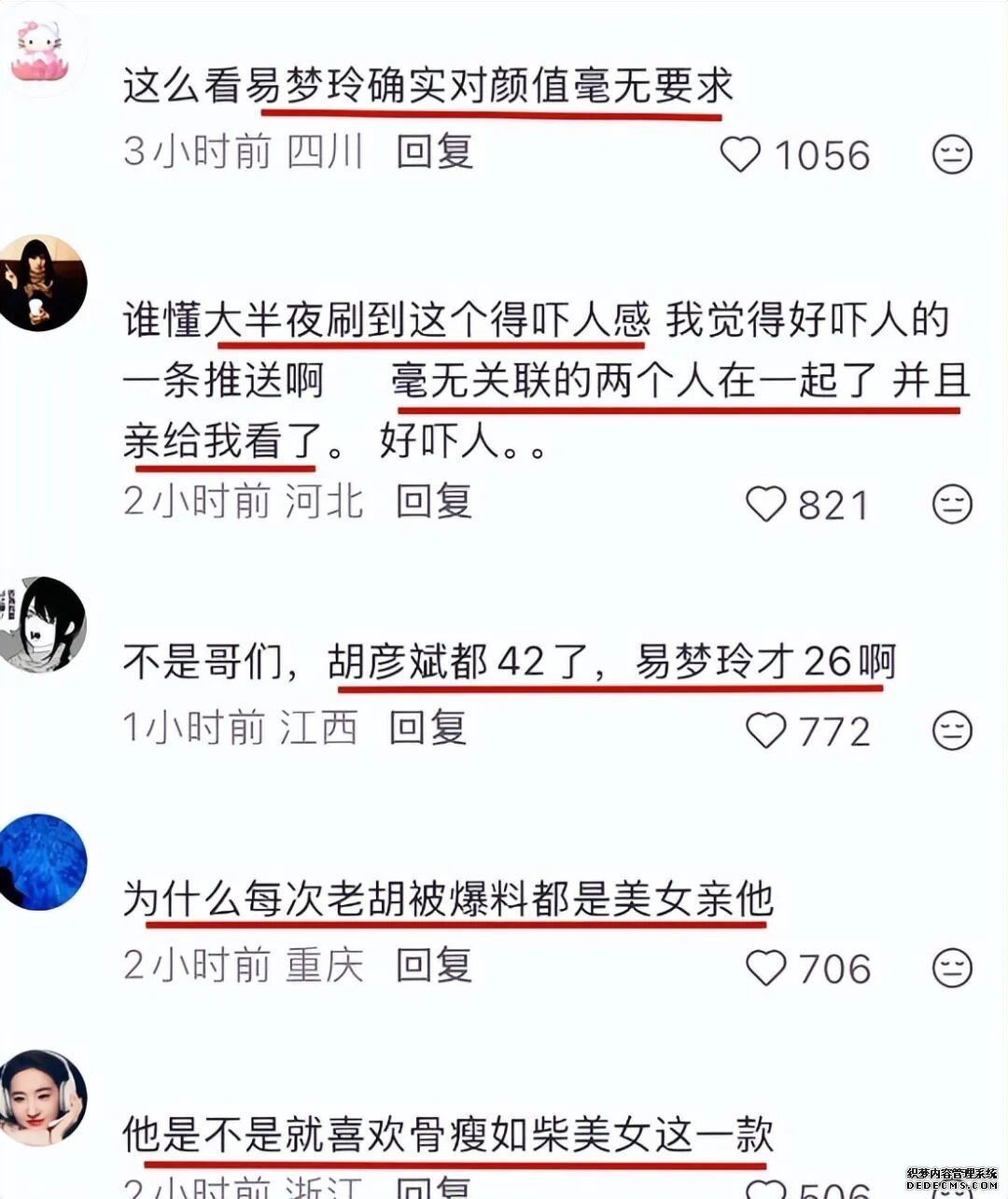The image size is (1008, 1199).
Task: Tap the heart beside 772 likes
Action: (x=766, y=731)
